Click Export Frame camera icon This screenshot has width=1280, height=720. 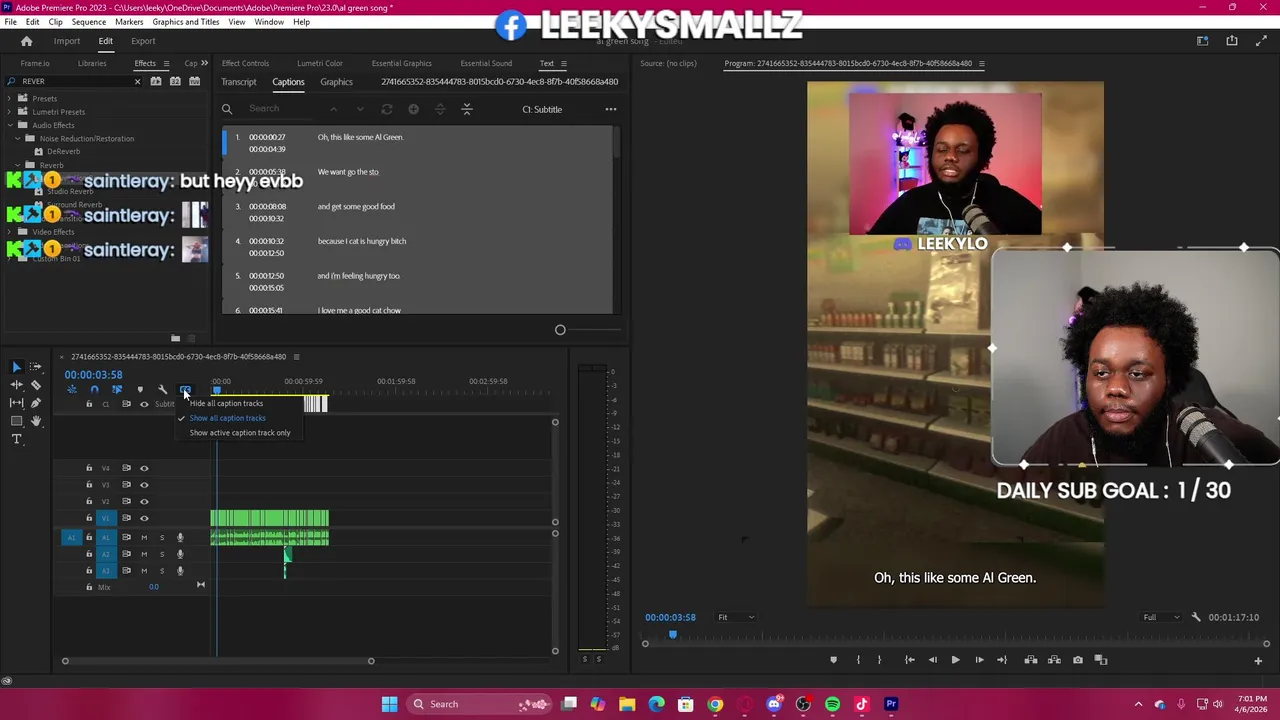coord(1078,660)
